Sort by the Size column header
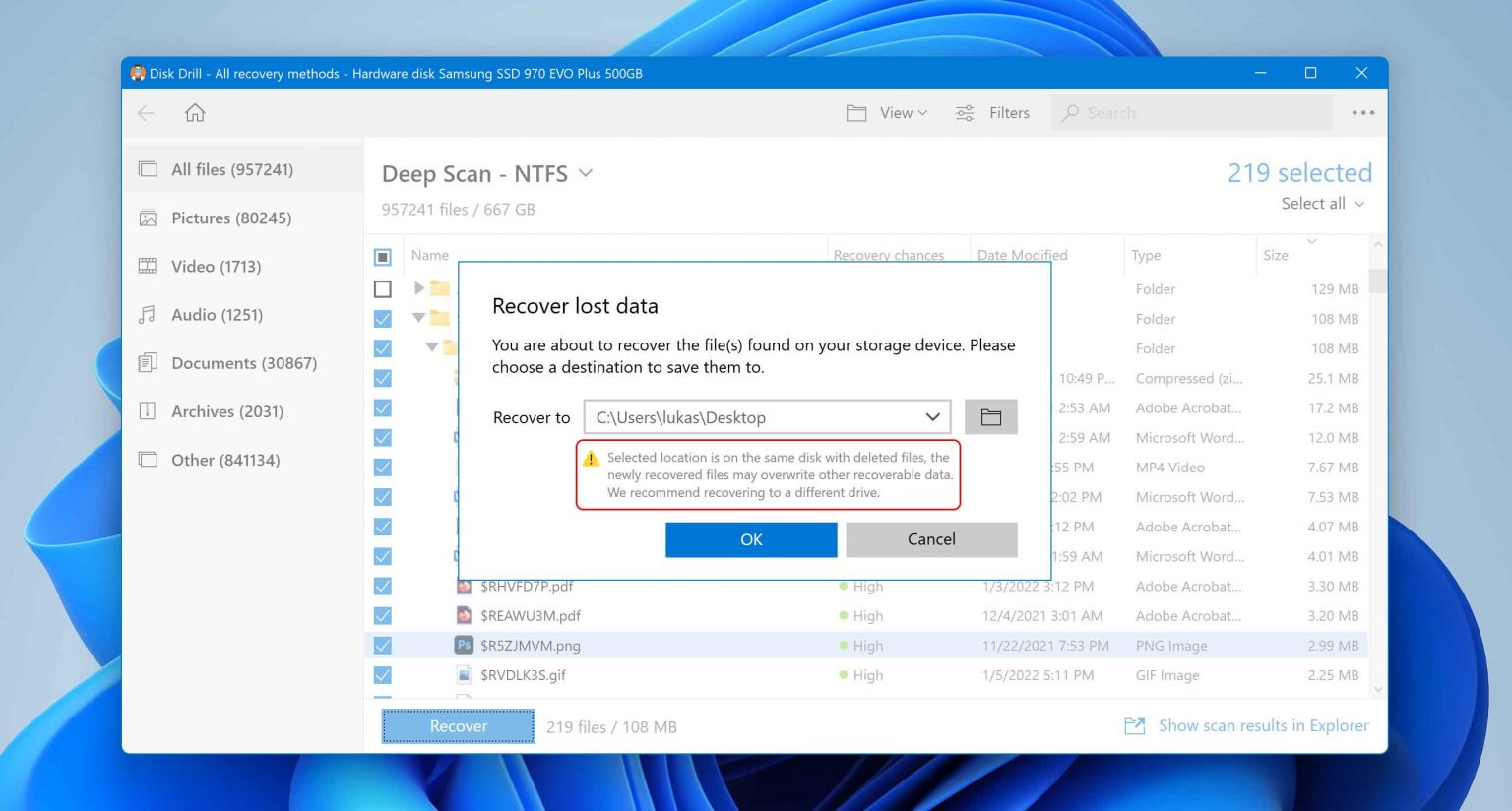 pos(1276,255)
